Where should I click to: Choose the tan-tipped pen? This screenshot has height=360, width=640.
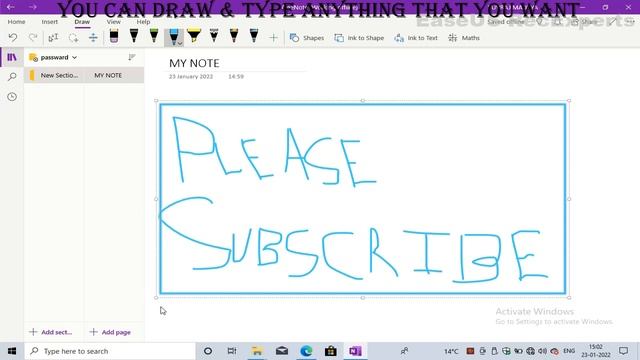[x=234, y=37]
